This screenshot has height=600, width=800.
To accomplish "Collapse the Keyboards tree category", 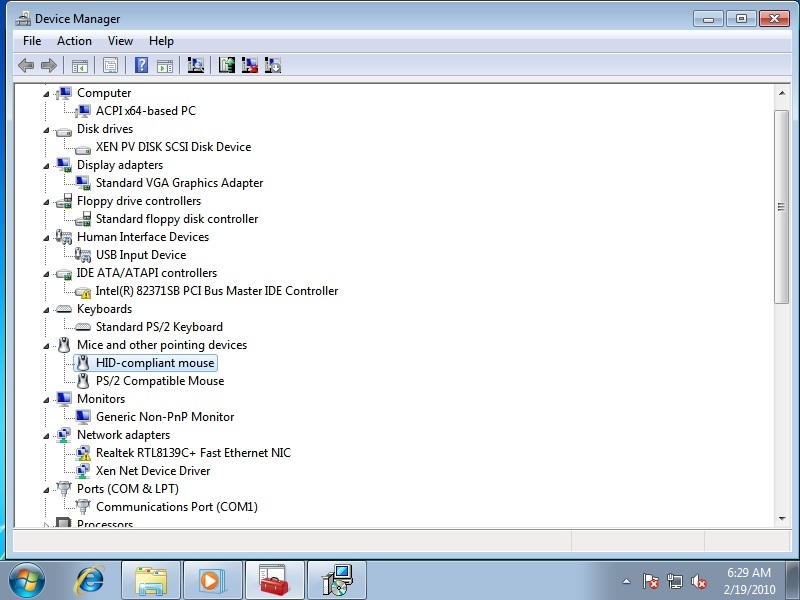I will tap(46, 310).
